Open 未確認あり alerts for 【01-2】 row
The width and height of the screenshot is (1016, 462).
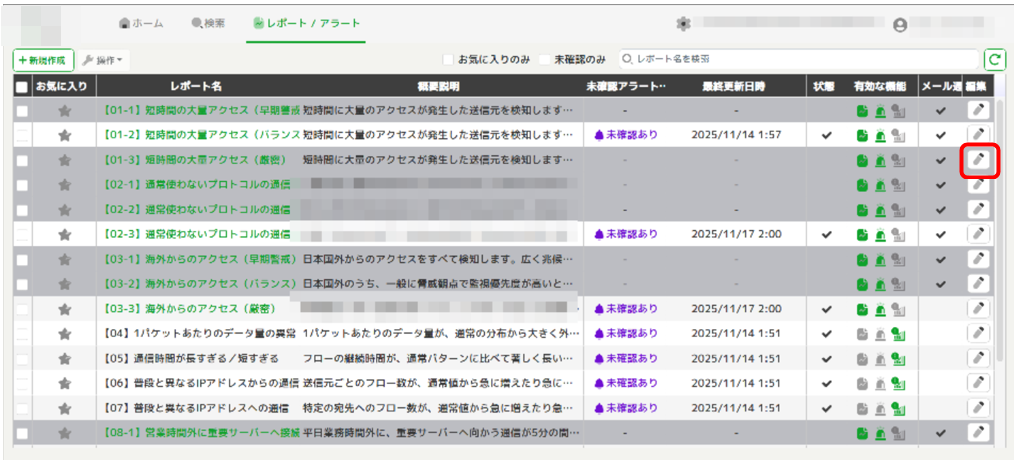(626, 135)
